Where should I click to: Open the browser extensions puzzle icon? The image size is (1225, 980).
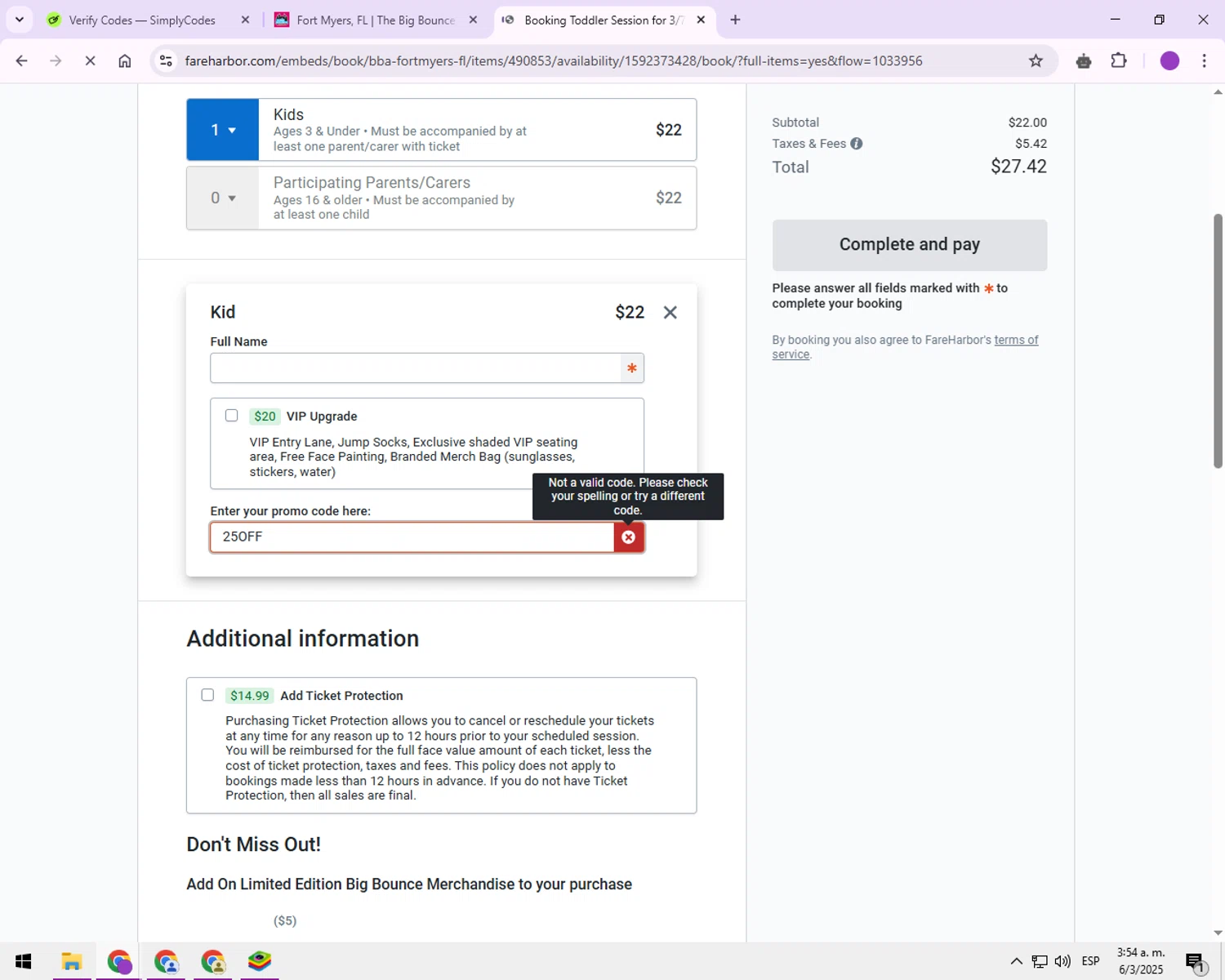coord(1119,60)
